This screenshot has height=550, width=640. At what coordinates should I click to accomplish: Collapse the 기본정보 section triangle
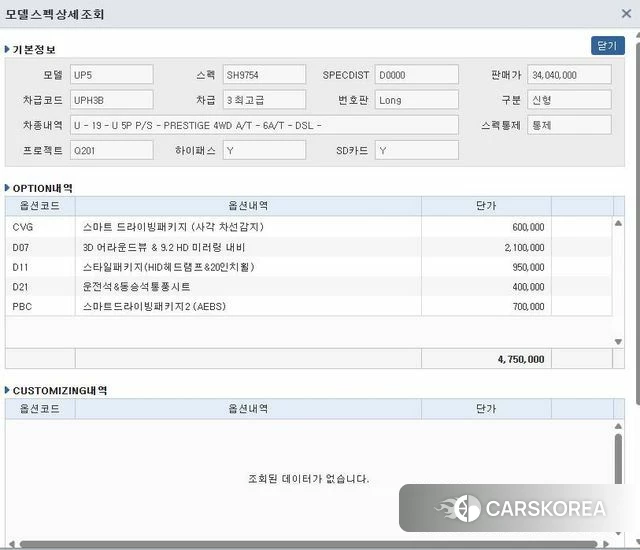(x=7, y=49)
